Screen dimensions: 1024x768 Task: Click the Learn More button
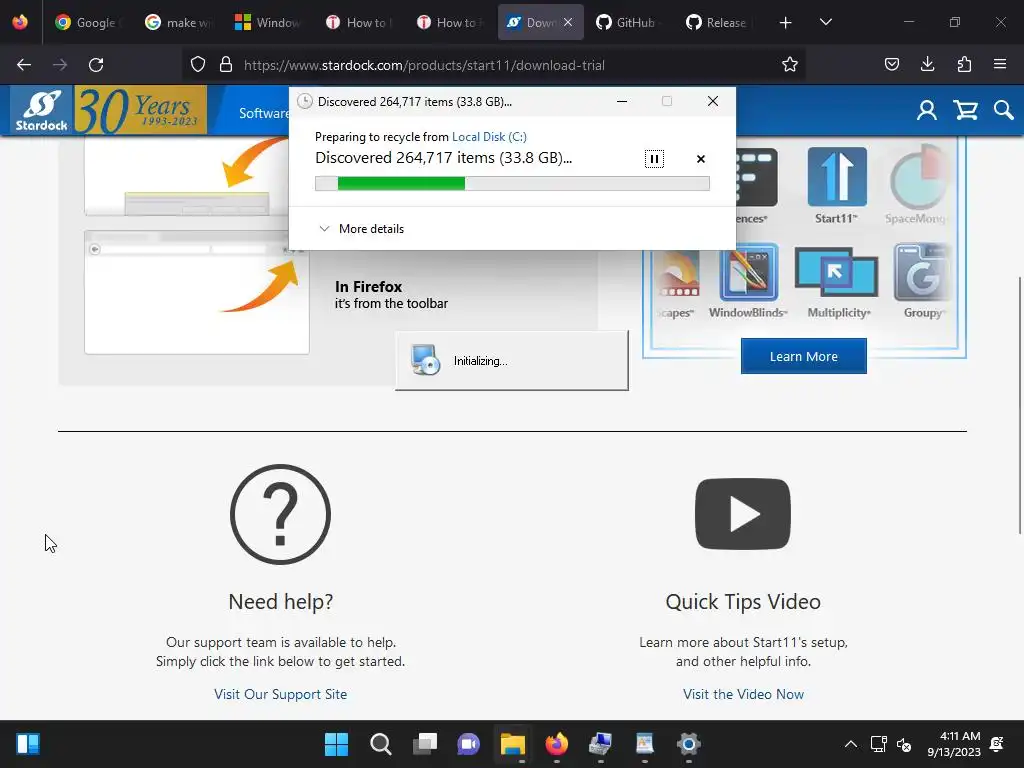coord(804,356)
